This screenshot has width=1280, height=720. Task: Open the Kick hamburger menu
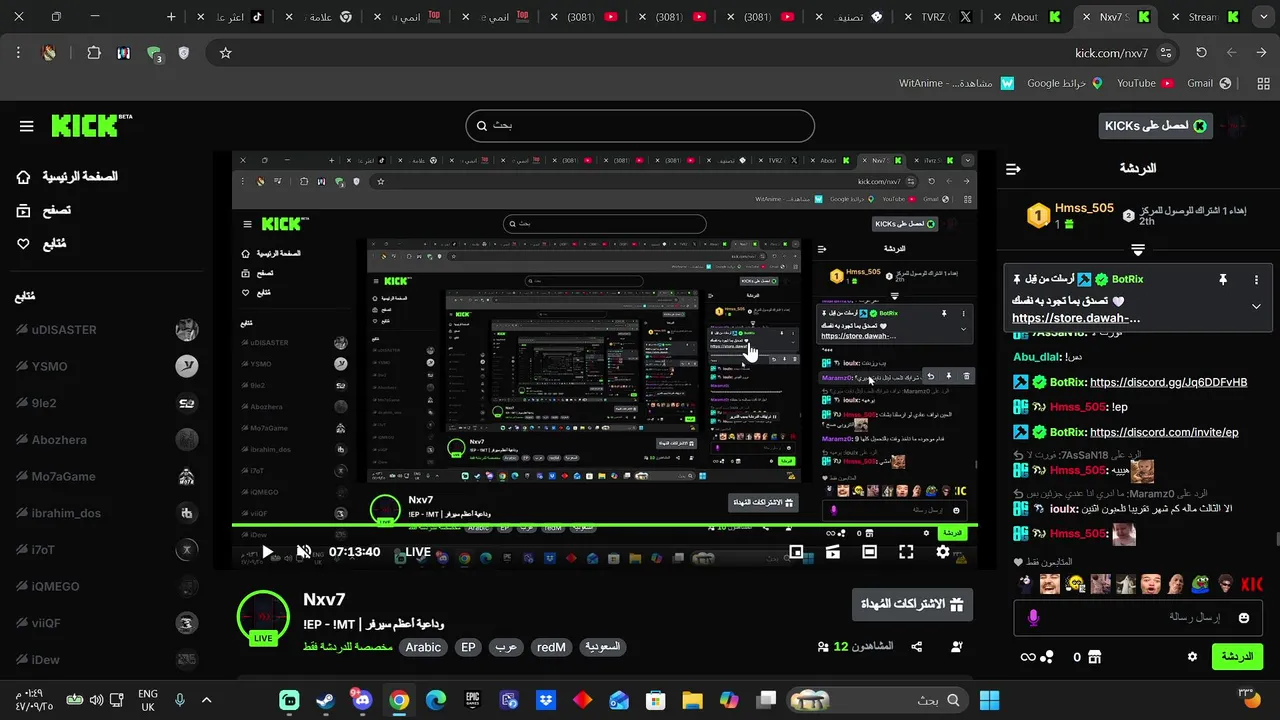pyautogui.click(x=27, y=126)
